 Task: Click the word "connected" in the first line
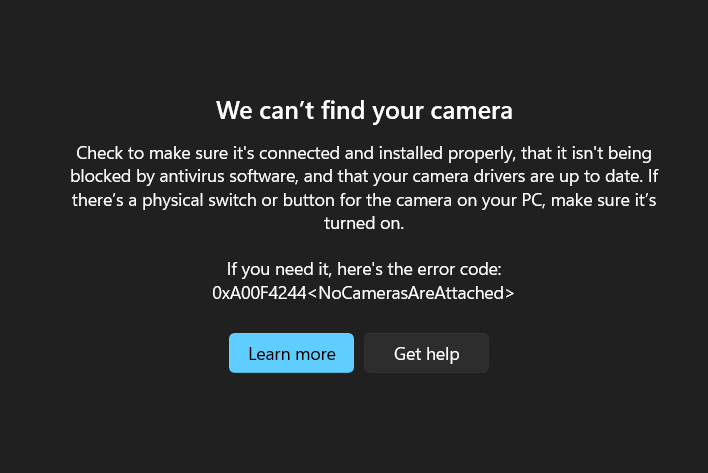click(x=299, y=153)
